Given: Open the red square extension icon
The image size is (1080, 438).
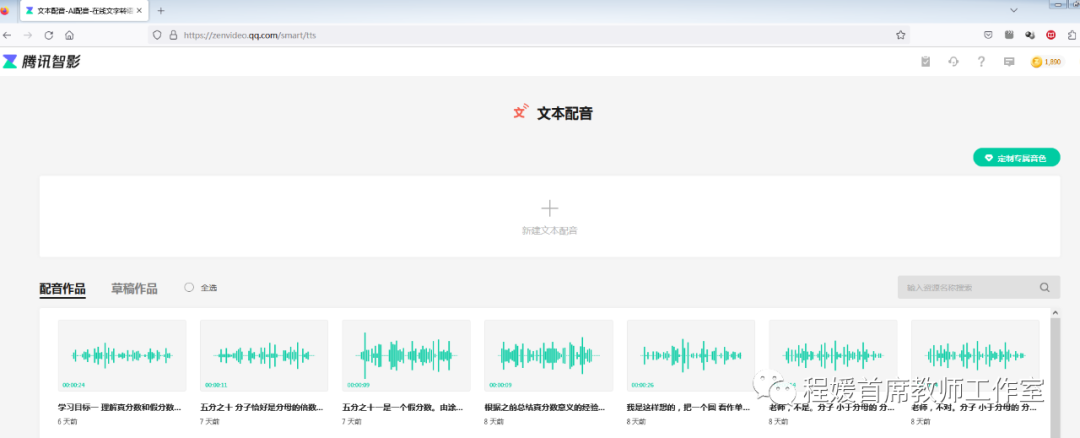Looking at the screenshot, I should click(x=1051, y=35).
